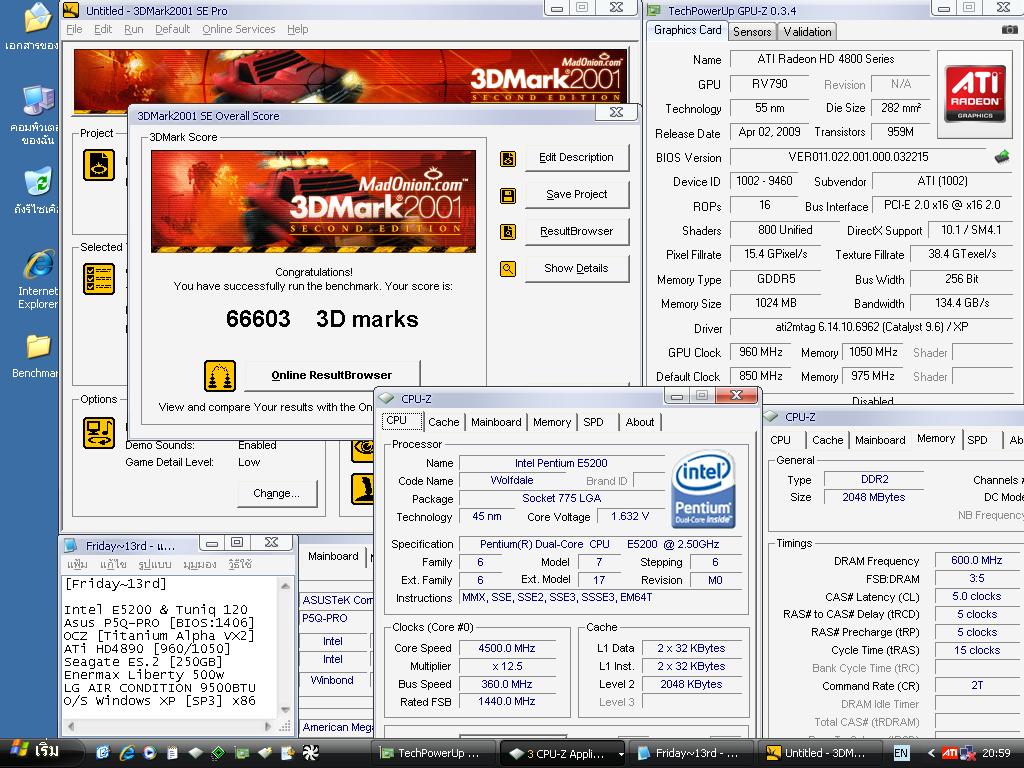Image resolution: width=1024 pixels, height=768 pixels.
Task: Click the Online ResultBrowser button
Action: point(332,375)
